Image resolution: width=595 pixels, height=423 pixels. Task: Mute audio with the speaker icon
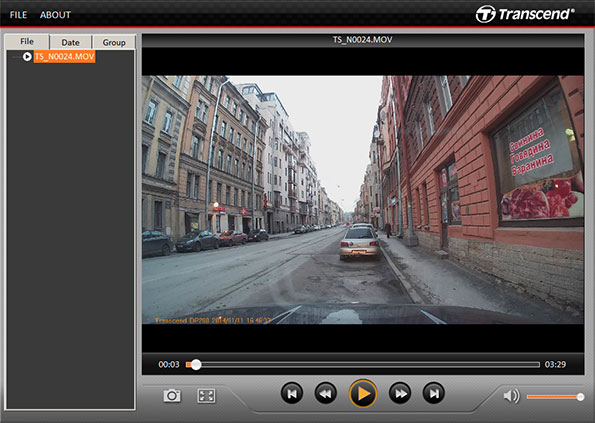click(512, 396)
